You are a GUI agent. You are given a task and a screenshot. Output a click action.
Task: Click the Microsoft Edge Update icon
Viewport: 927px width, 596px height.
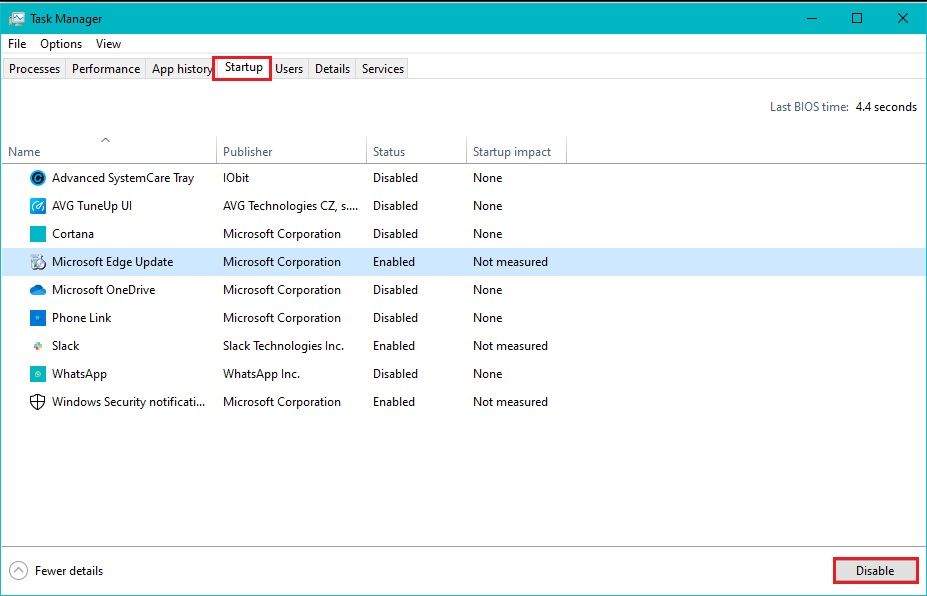point(36,261)
